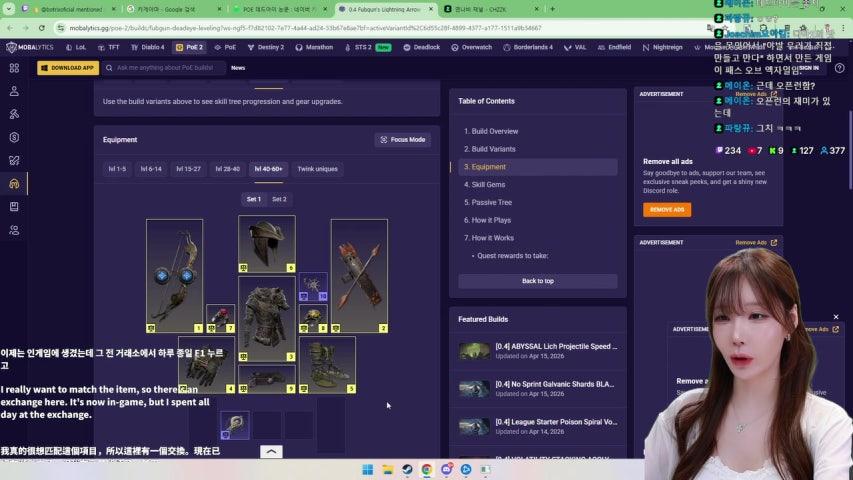Switch to the lvl 28-40 equipment tab
853x480 pixels.
227,169
